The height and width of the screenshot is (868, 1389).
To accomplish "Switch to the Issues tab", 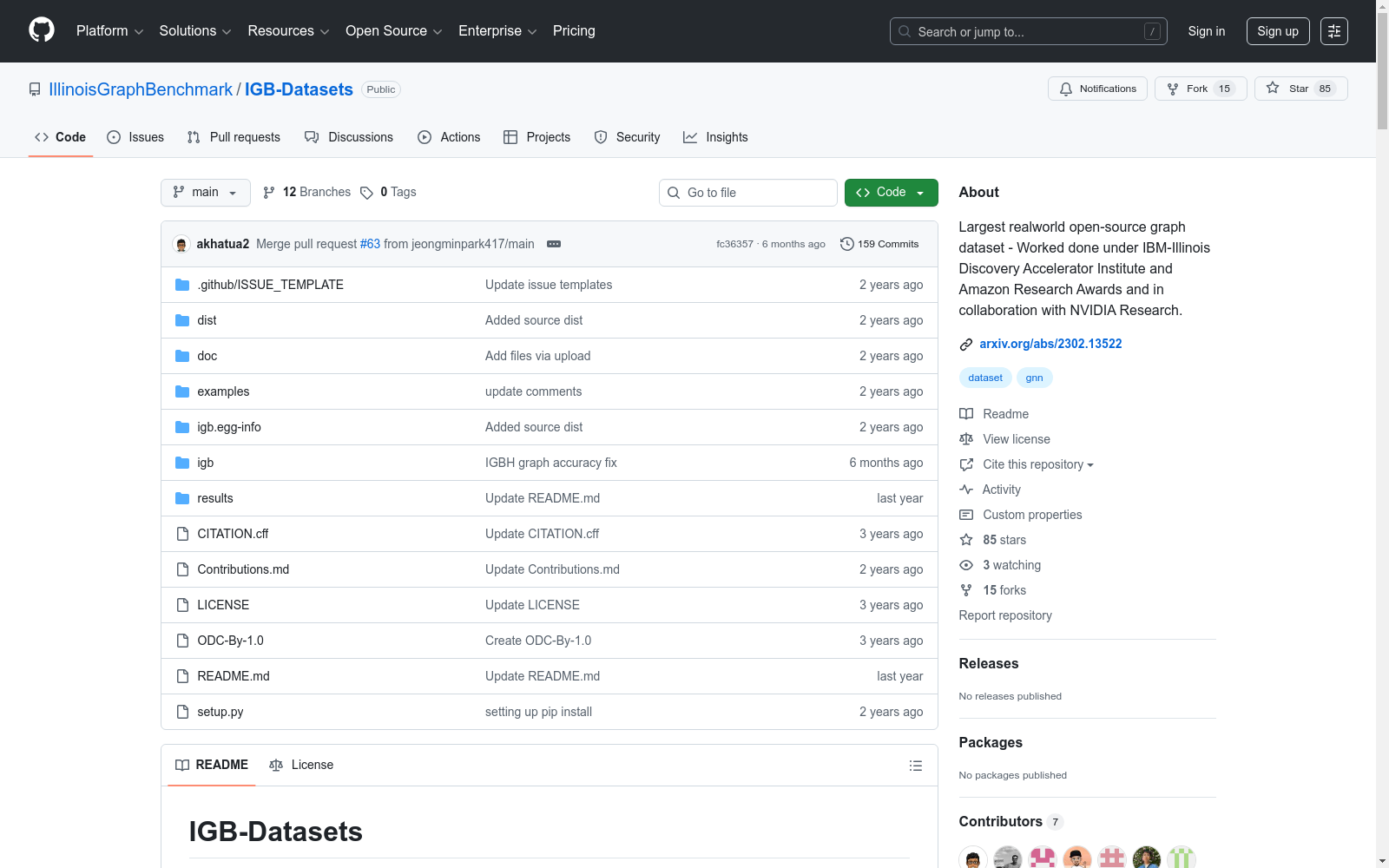I will [135, 137].
